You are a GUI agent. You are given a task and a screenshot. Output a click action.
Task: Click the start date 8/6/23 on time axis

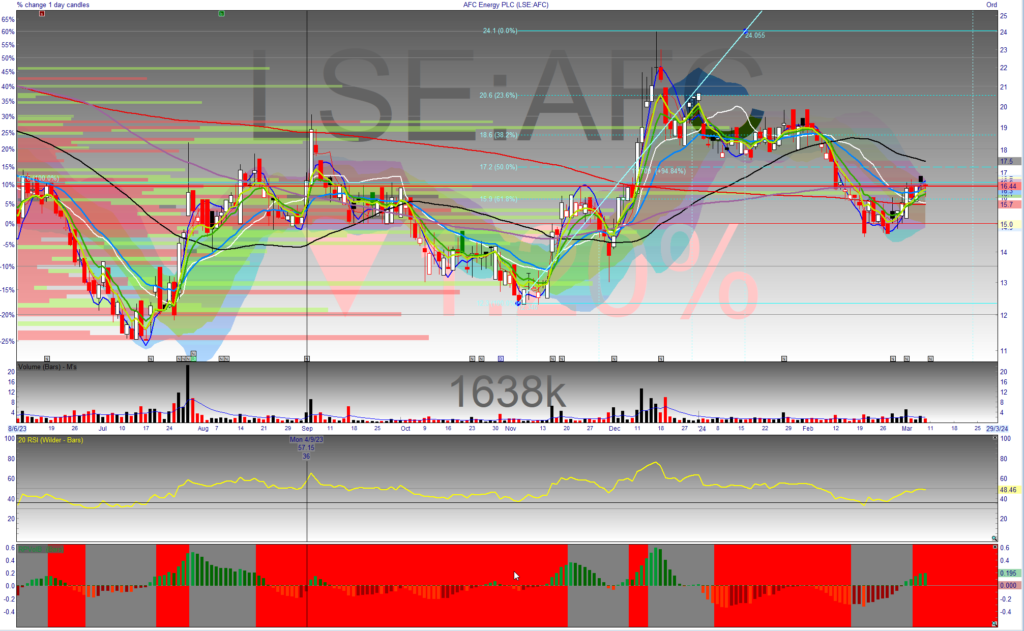click(x=17, y=427)
